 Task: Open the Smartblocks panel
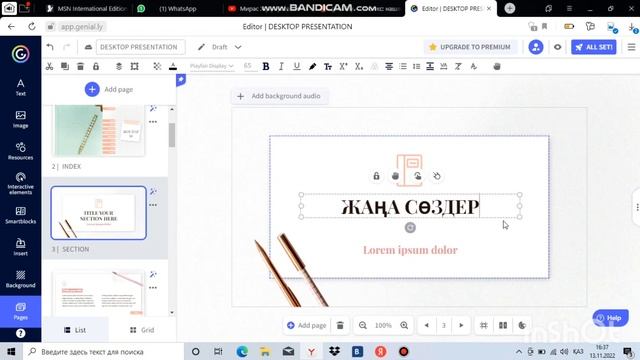pyautogui.click(x=20, y=215)
